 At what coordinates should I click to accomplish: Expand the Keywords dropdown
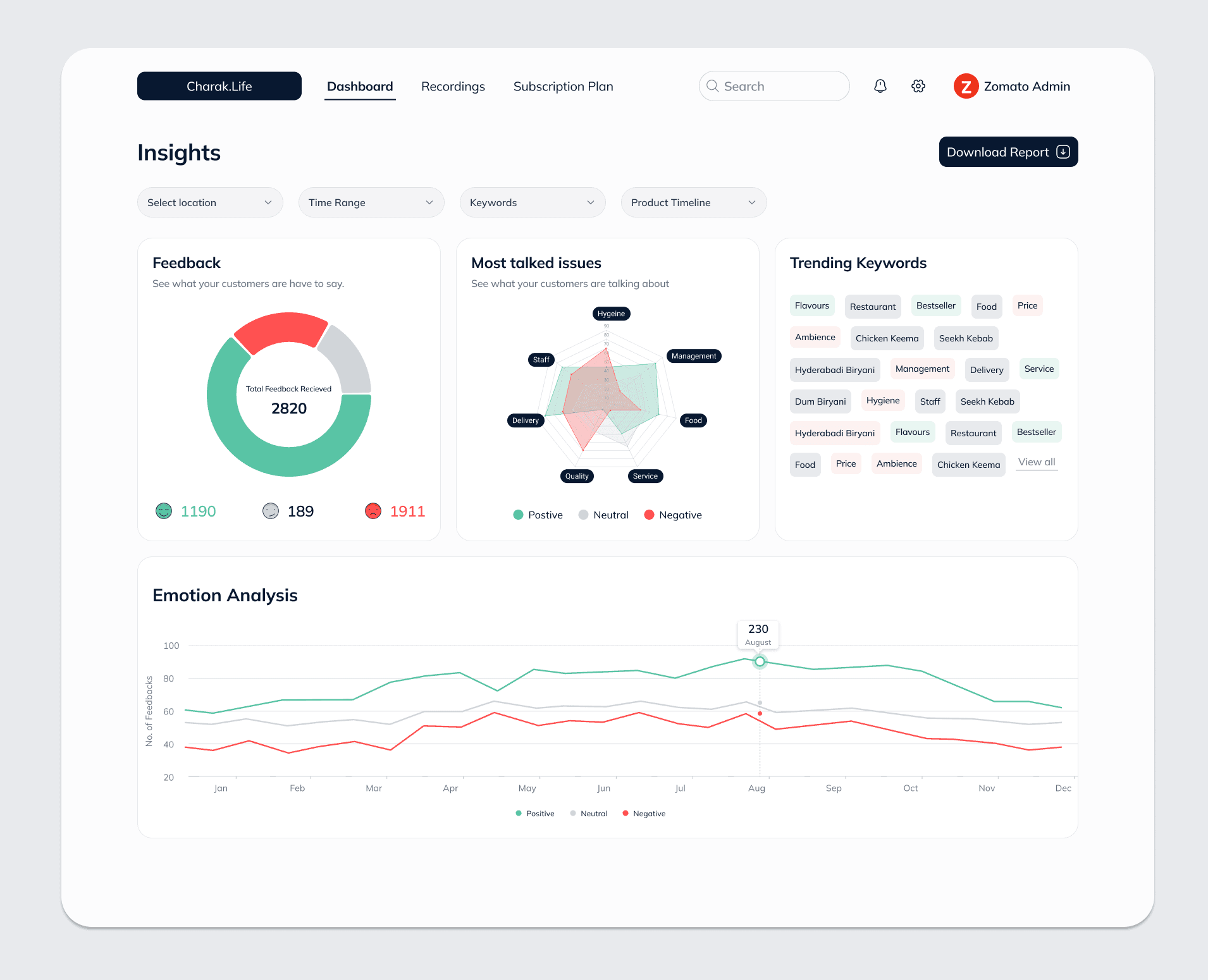pos(533,202)
